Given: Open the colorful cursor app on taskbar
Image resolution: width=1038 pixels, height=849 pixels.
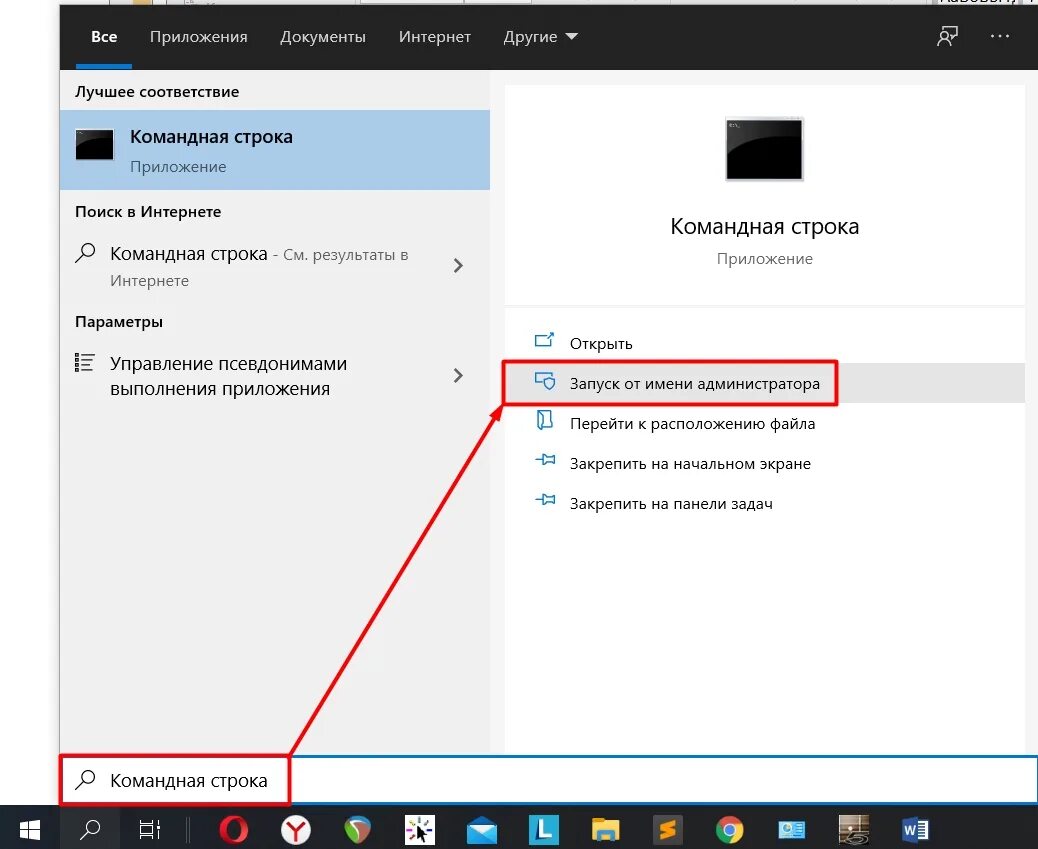Looking at the screenshot, I should point(420,830).
